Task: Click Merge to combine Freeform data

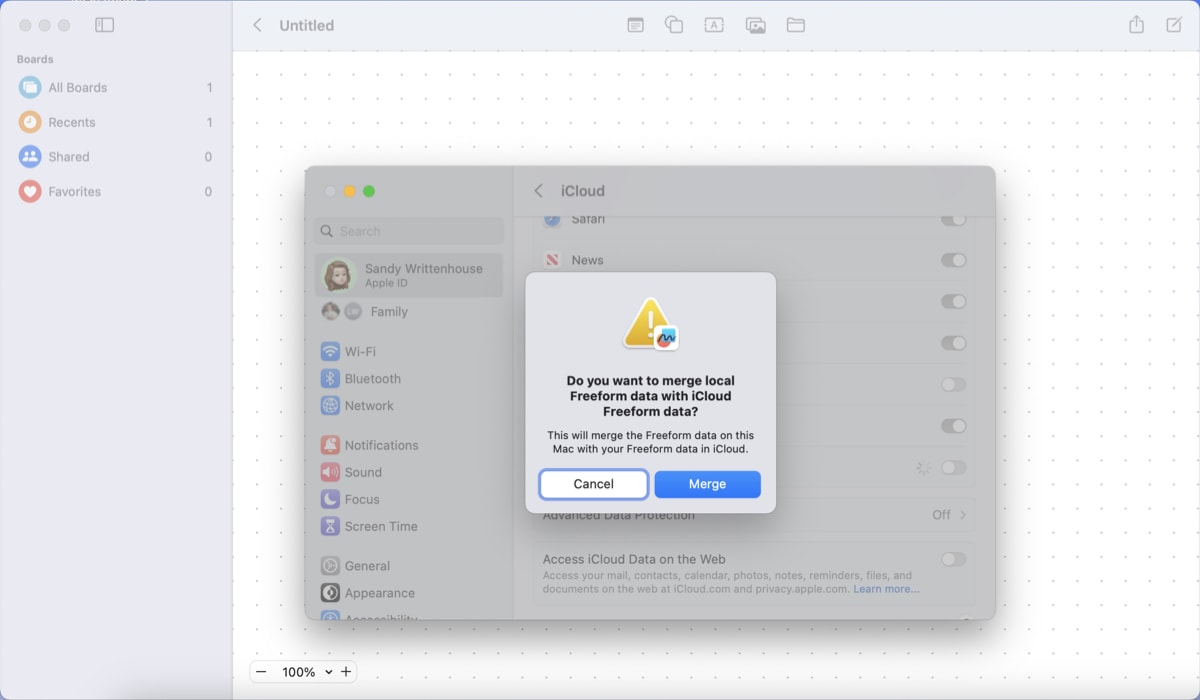Action: pyautogui.click(x=707, y=484)
